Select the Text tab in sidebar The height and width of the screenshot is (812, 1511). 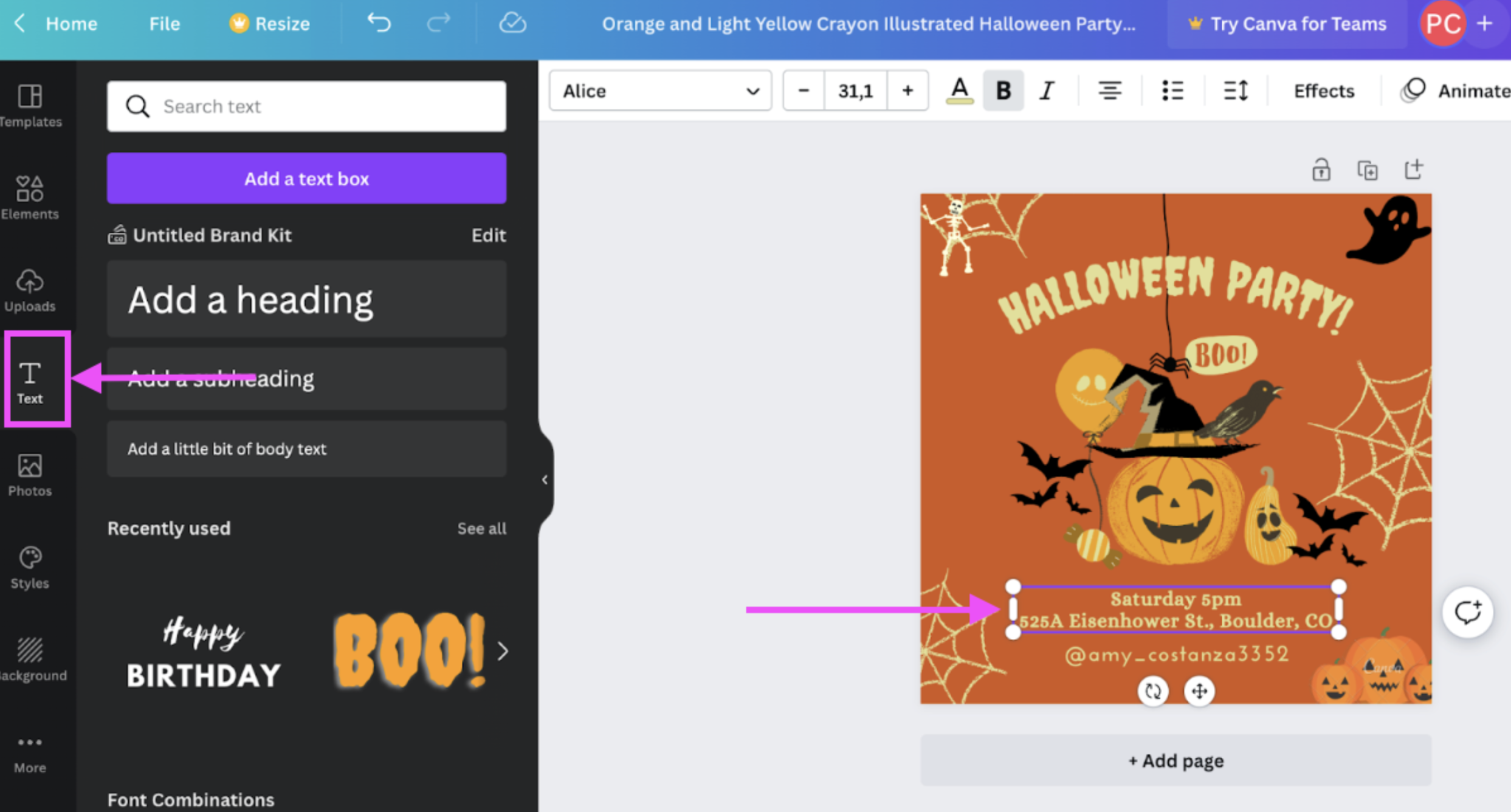(x=30, y=382)
